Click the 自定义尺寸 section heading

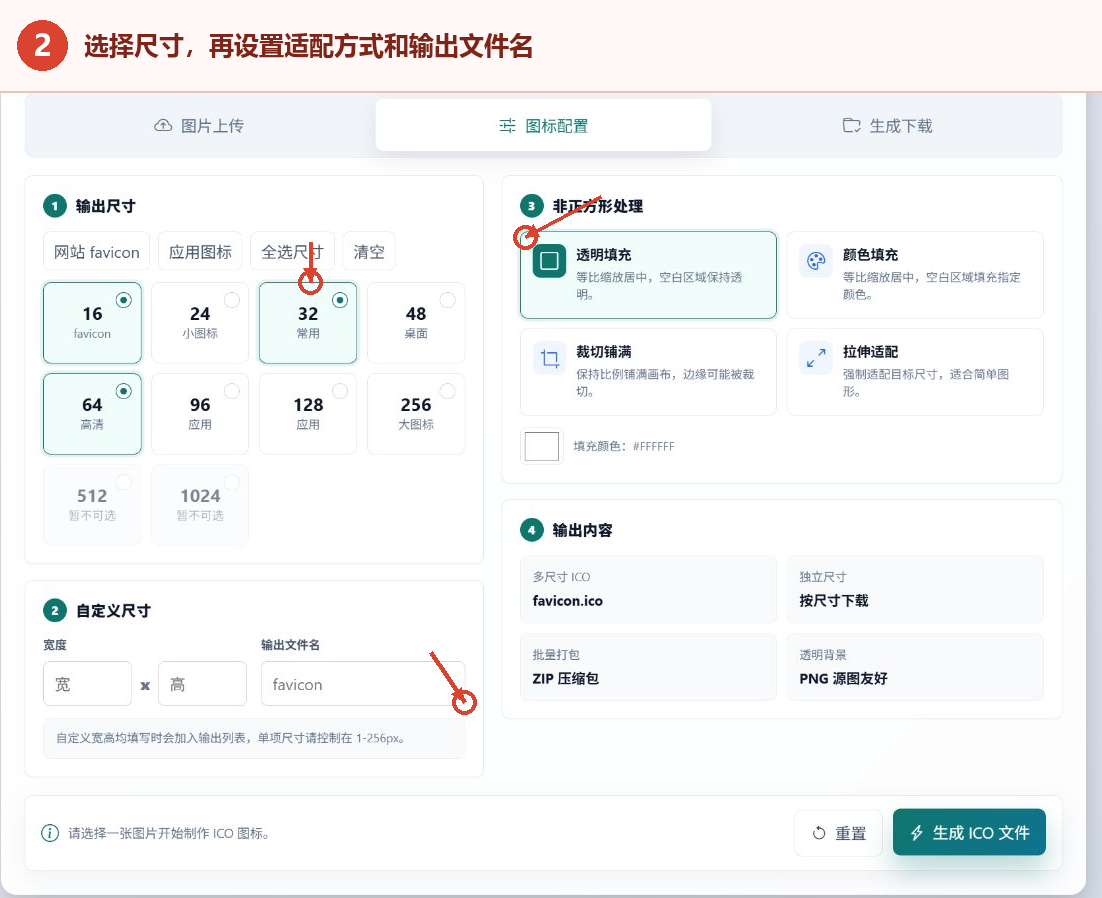pos(113,611)
